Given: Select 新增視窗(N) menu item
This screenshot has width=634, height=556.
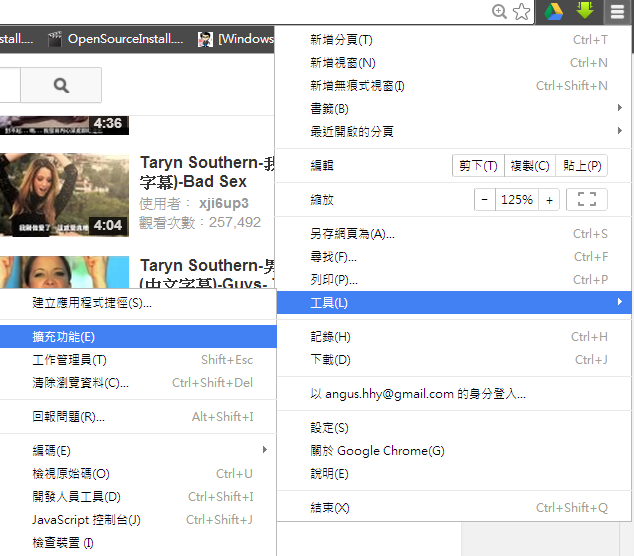Looking at the screenshot, I should pyautogui.click(x=454, y=63).
